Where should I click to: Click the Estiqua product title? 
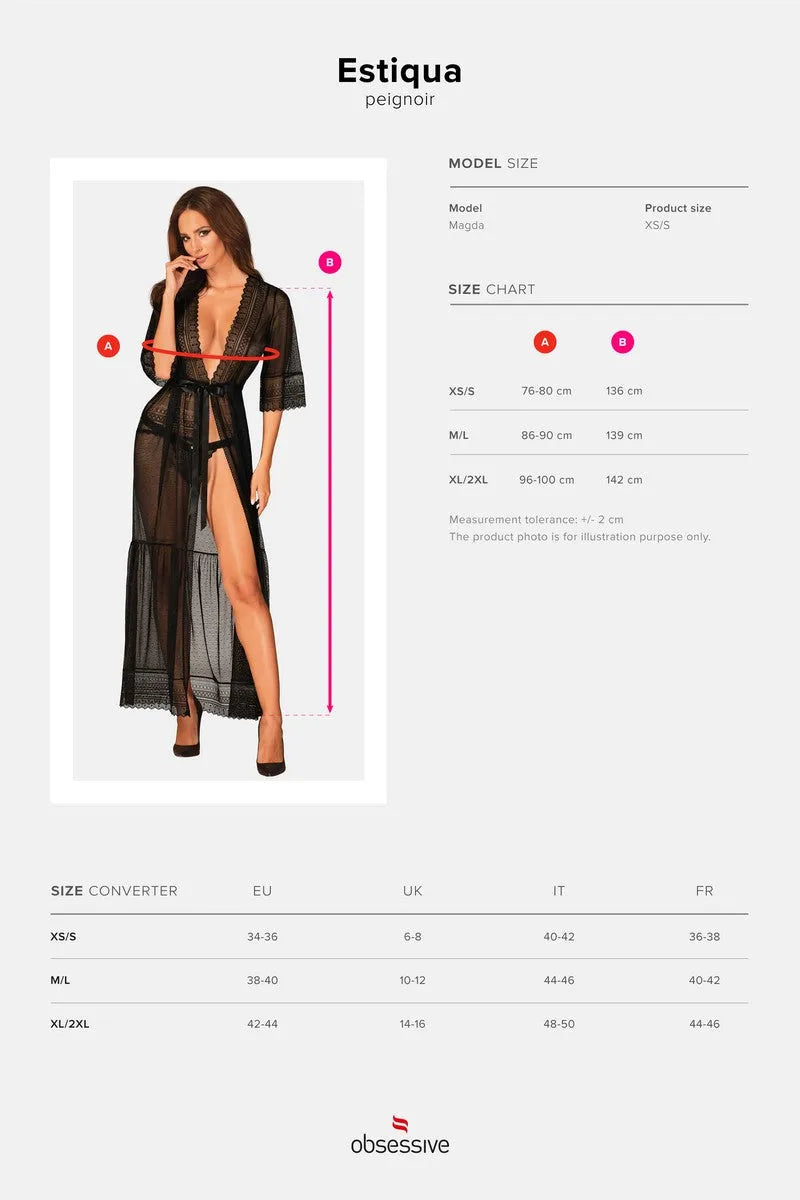click(x=400, y=71)
